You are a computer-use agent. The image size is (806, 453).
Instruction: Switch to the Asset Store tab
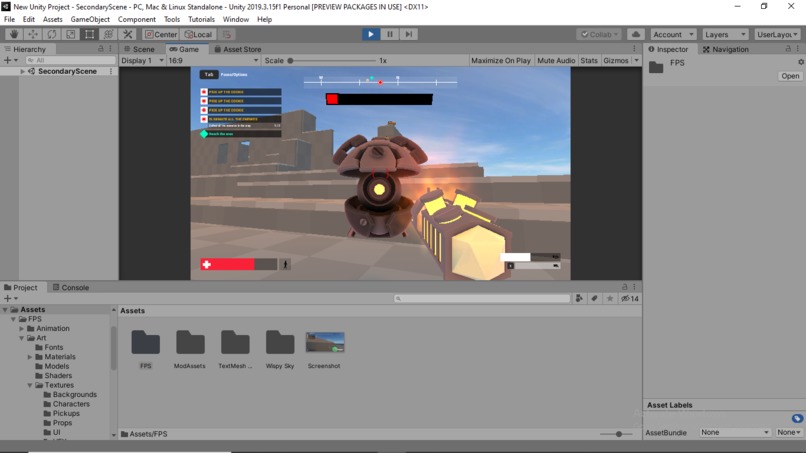pos(238,49)
